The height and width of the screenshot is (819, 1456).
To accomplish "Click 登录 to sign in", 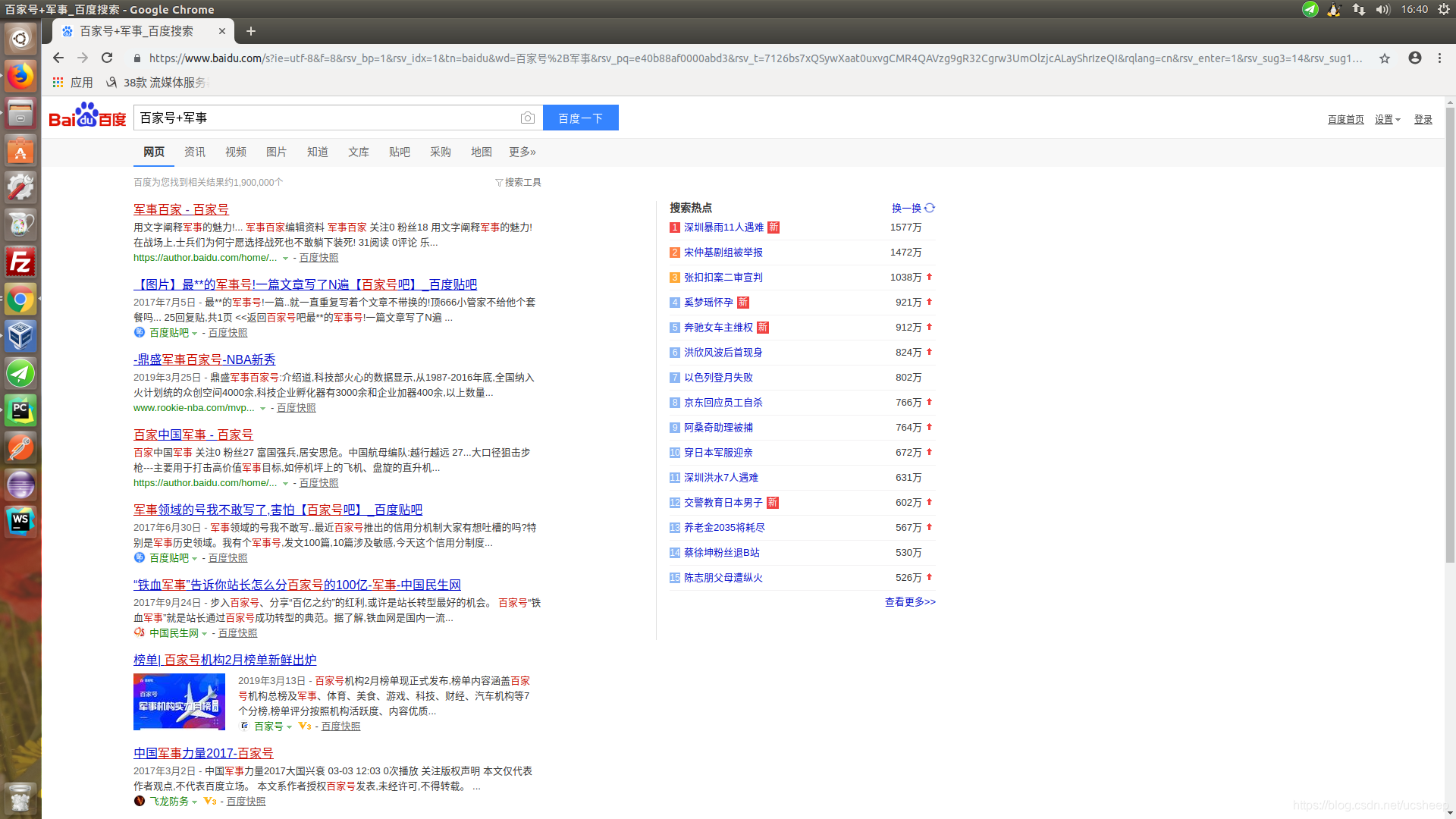I will coord(1423,119).
